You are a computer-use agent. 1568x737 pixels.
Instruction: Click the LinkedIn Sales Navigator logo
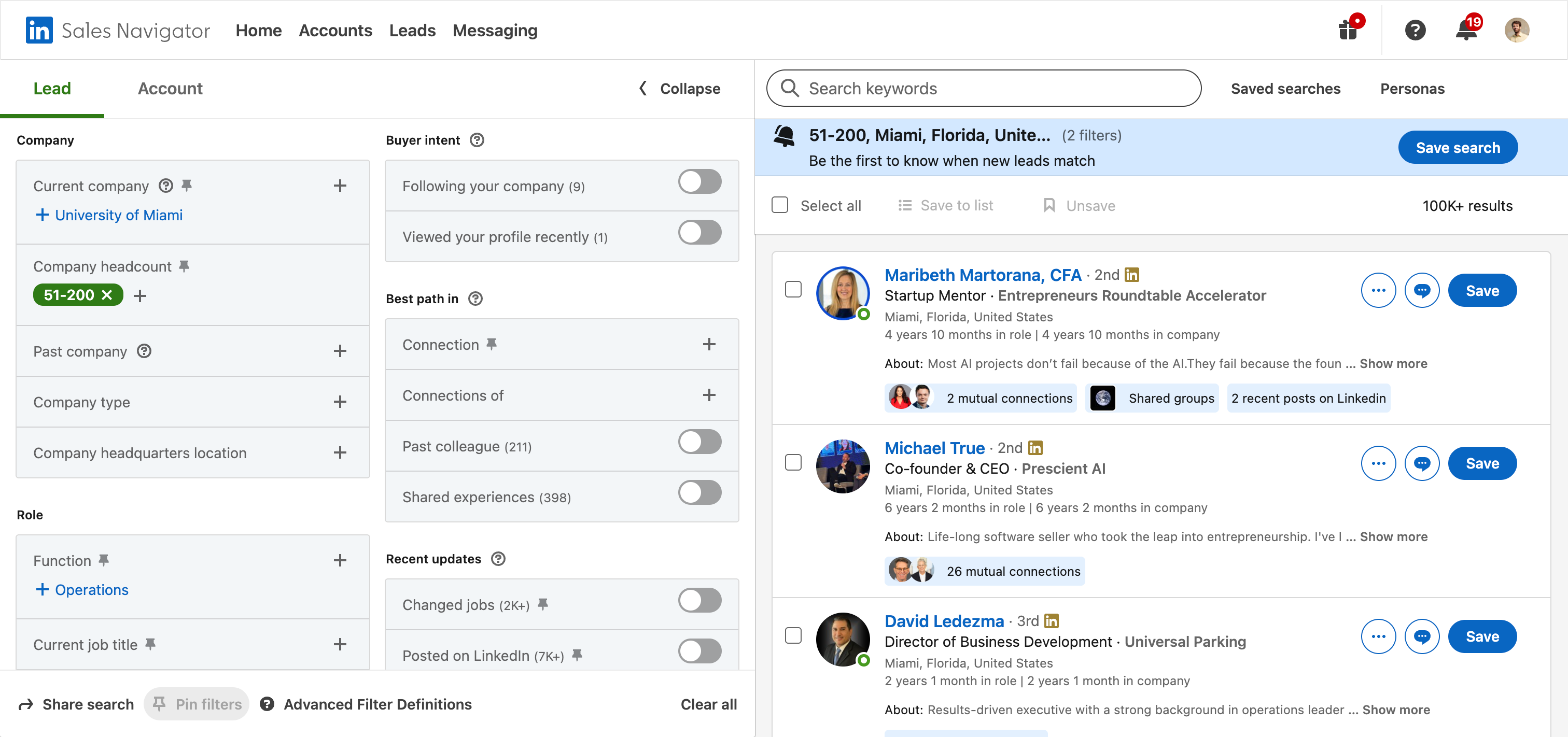[x=39, y=31]
